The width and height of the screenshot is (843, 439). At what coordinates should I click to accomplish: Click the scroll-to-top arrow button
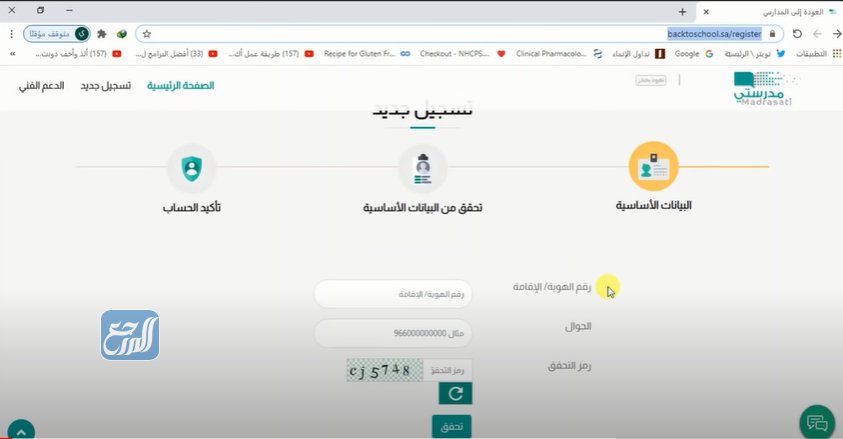[21, 430]
